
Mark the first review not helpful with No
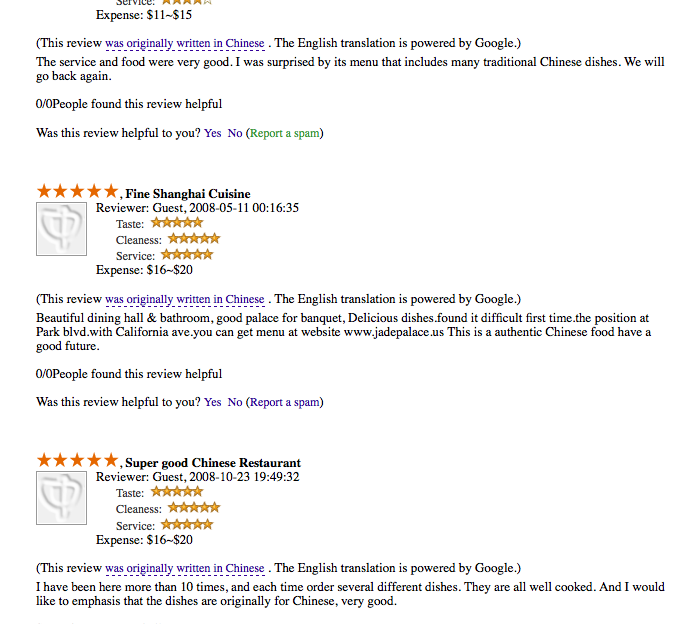pos(235,133)
